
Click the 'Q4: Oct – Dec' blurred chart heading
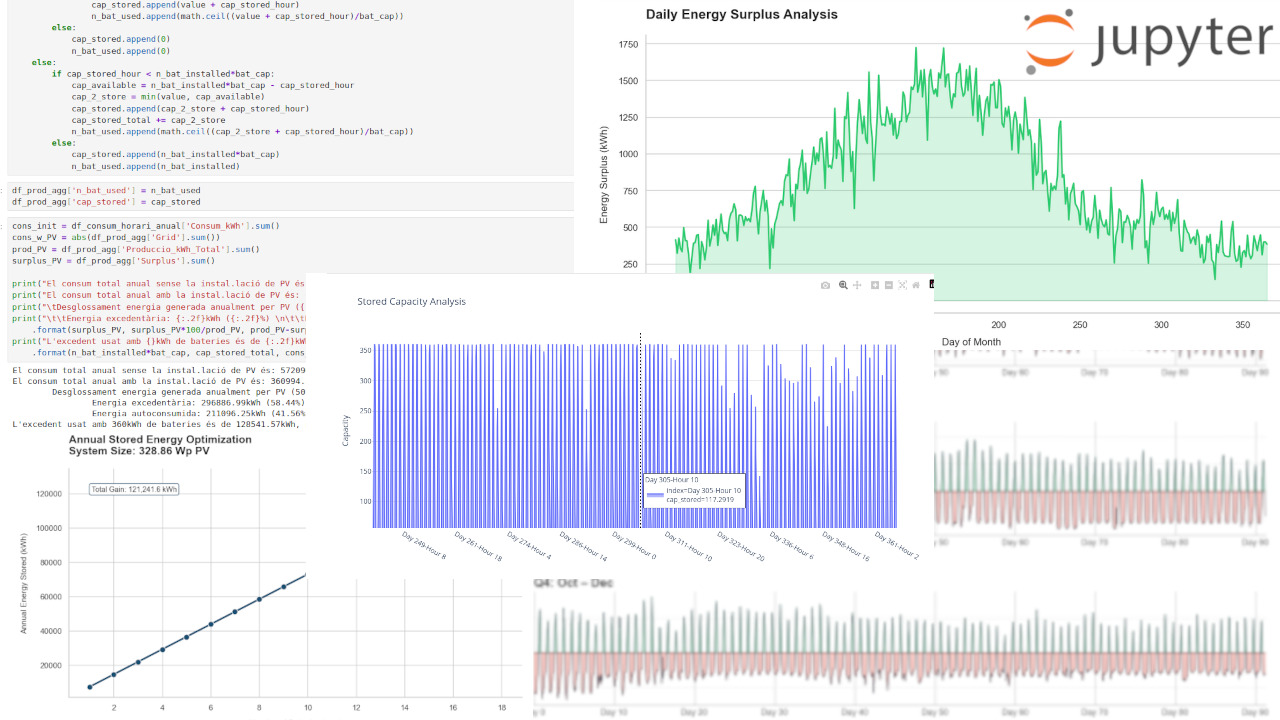573,582
